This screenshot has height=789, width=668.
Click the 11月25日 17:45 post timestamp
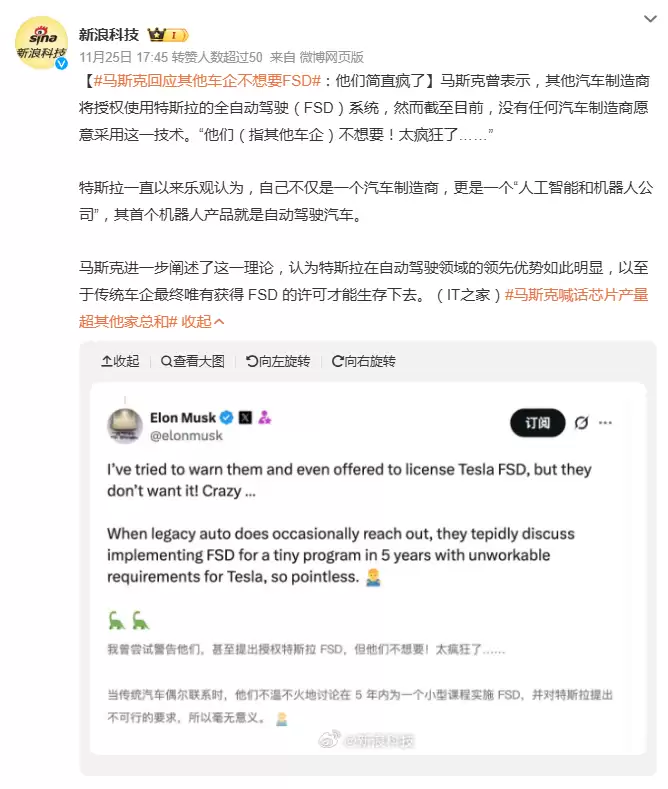123,57
